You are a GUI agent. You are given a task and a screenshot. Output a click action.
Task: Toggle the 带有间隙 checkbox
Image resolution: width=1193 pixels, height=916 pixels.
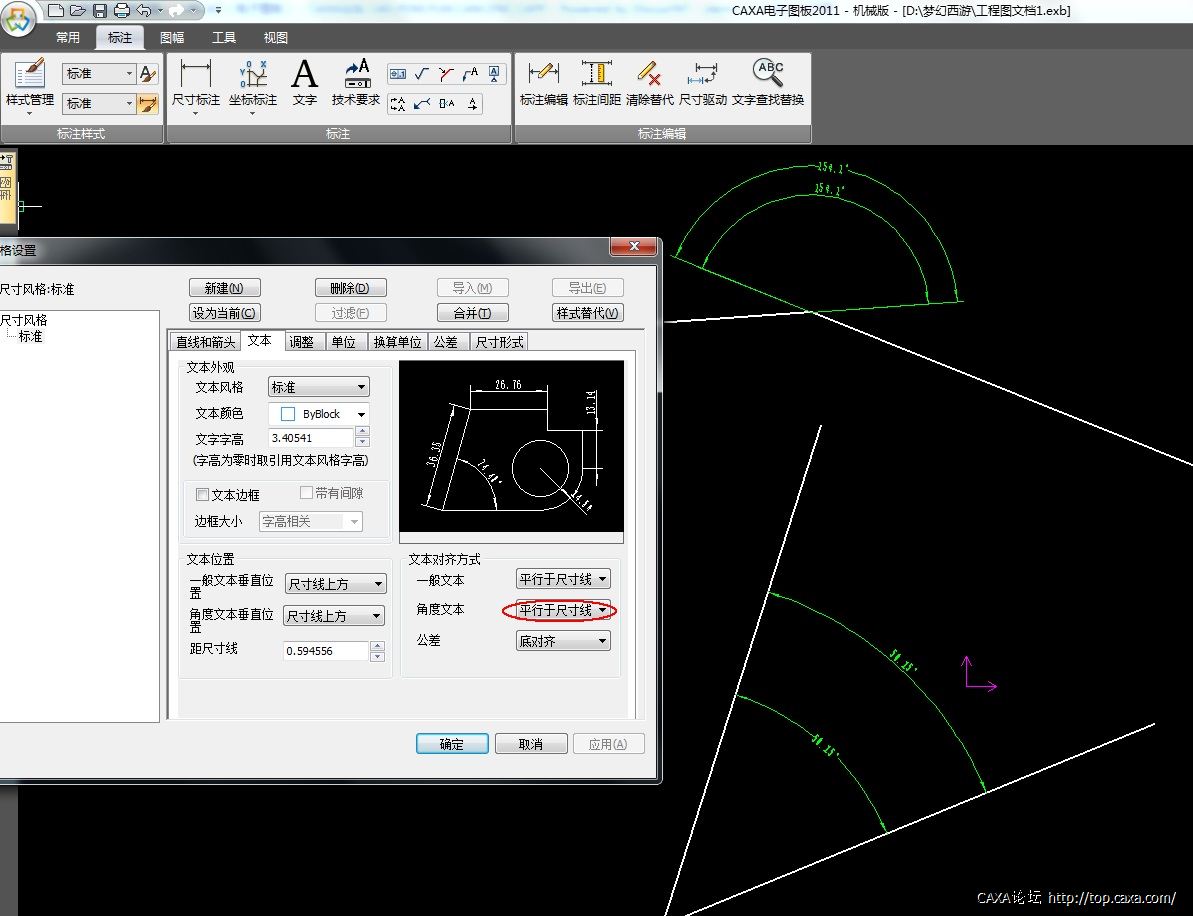point(306,493)
